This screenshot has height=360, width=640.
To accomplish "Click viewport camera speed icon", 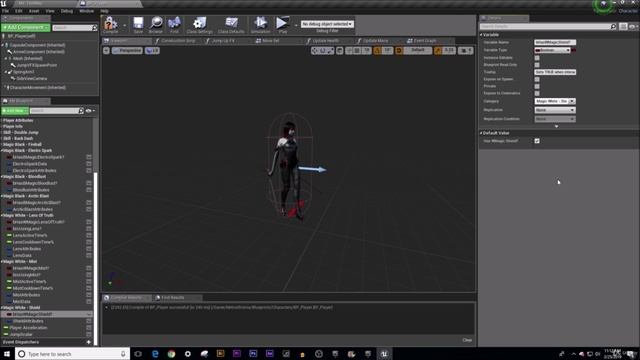I will (465, 51).
